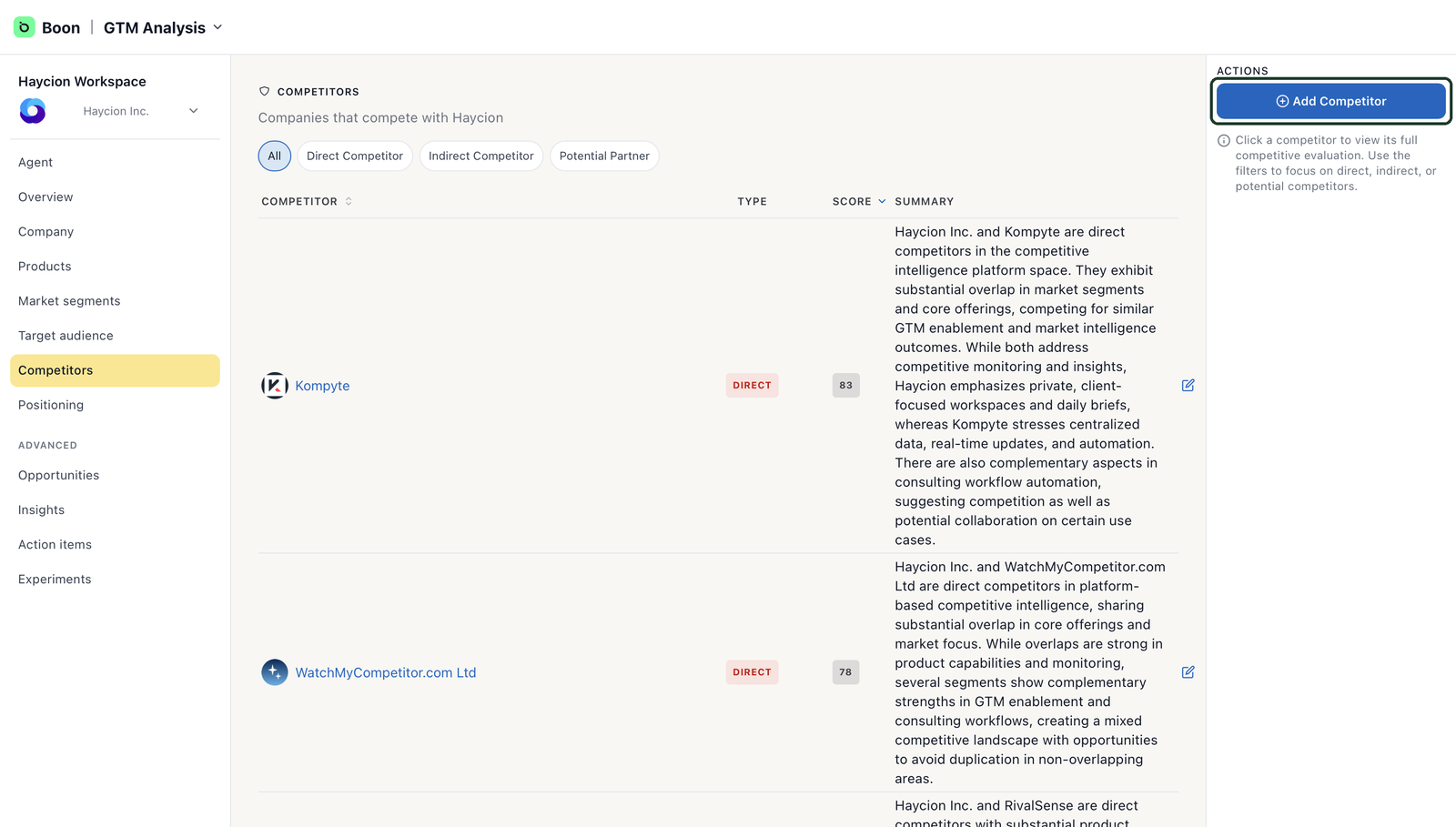1456x827 pixels.
Task: Open the Kompyte competitor link
Action: 322,386
